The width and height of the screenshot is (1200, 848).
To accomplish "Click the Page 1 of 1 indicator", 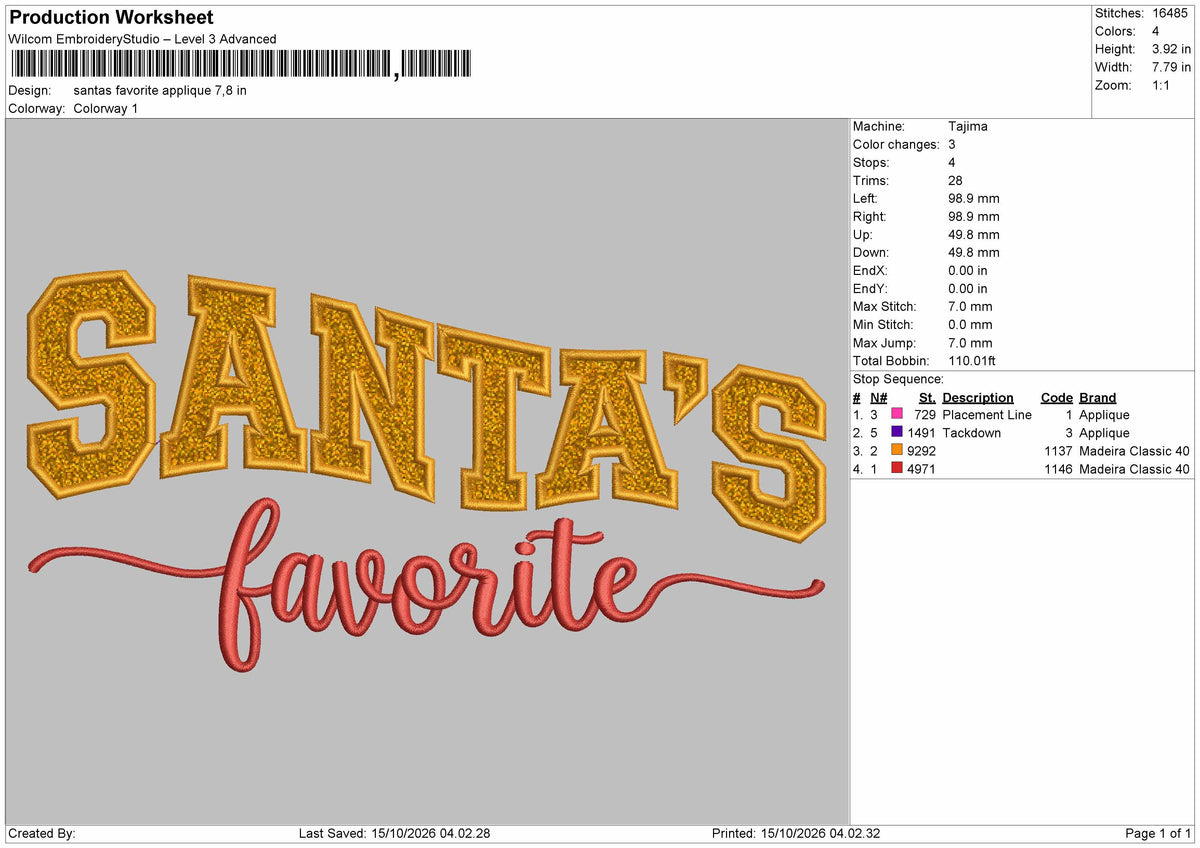I will (1158, 833).
